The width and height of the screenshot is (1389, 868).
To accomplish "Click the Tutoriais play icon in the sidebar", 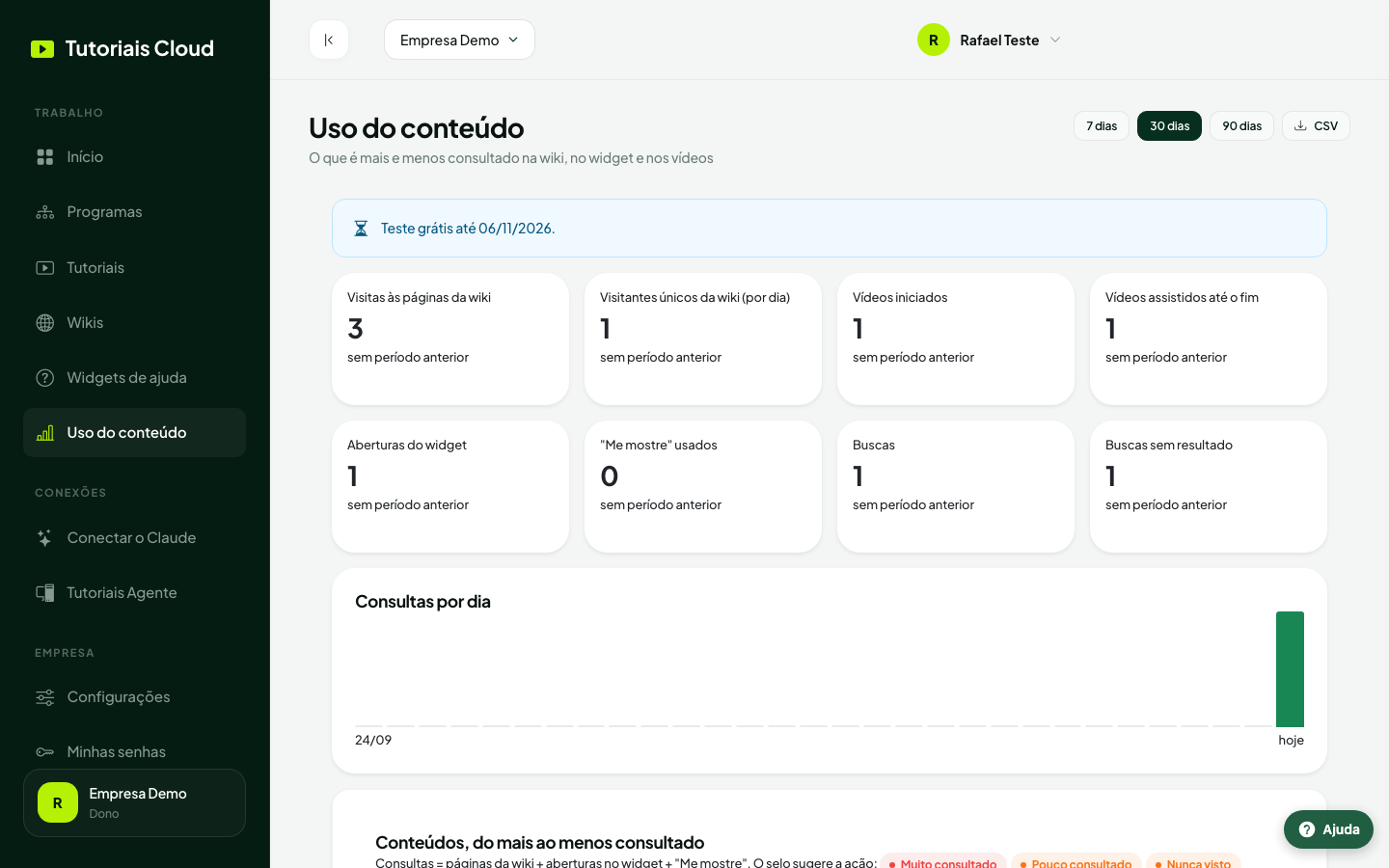I will click(x=45, y=268).
